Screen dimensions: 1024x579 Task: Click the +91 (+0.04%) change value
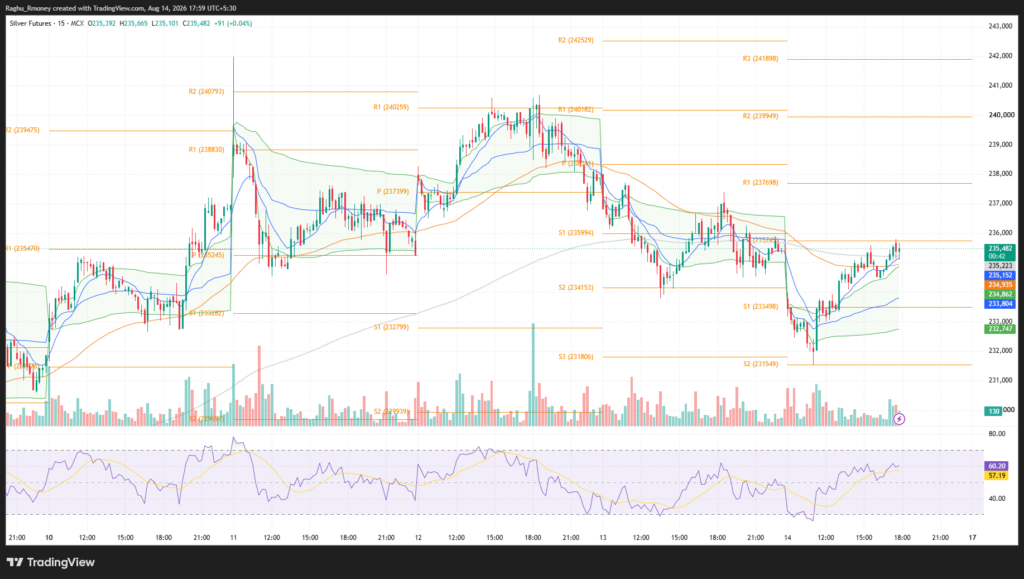(x=233, y=23)
